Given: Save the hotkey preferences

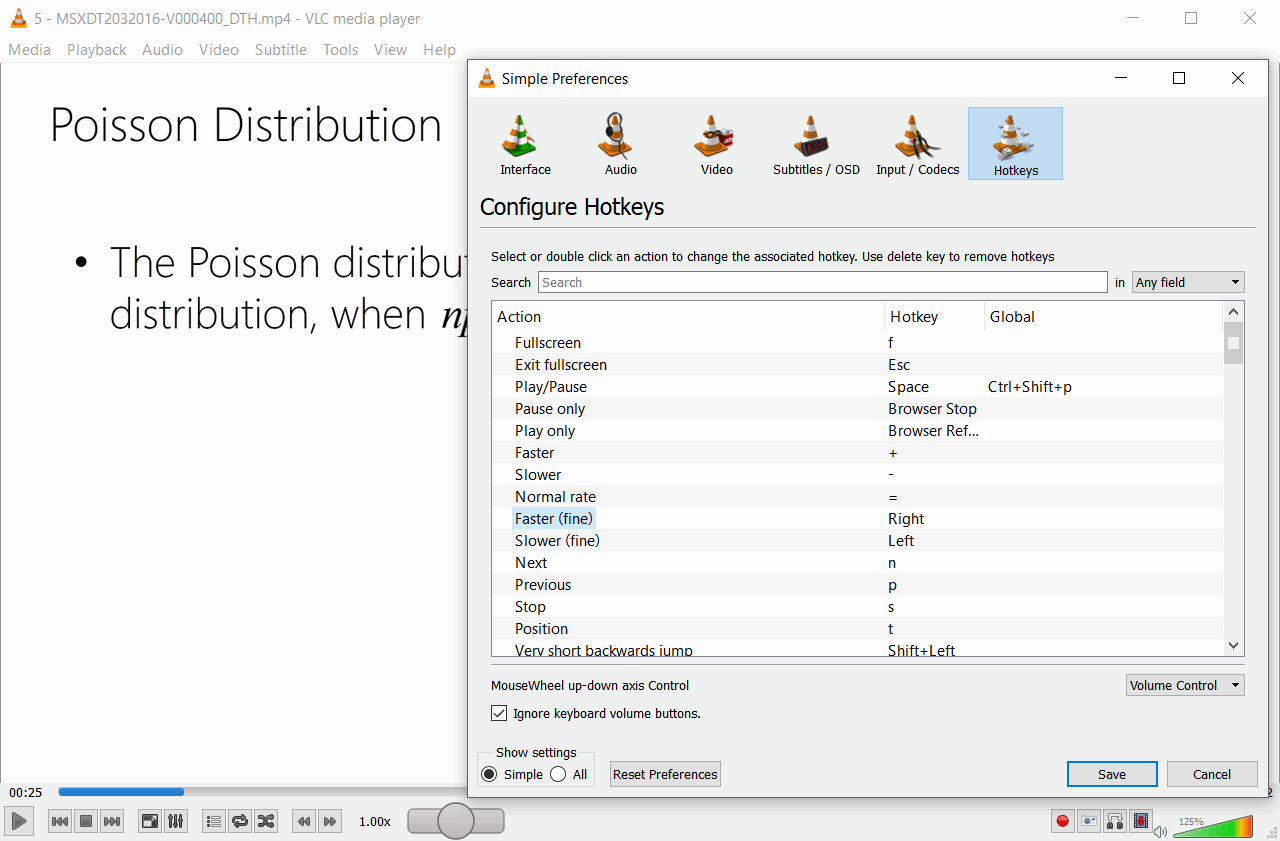Looking at the screenshot, I should [x=1111, y=774].
